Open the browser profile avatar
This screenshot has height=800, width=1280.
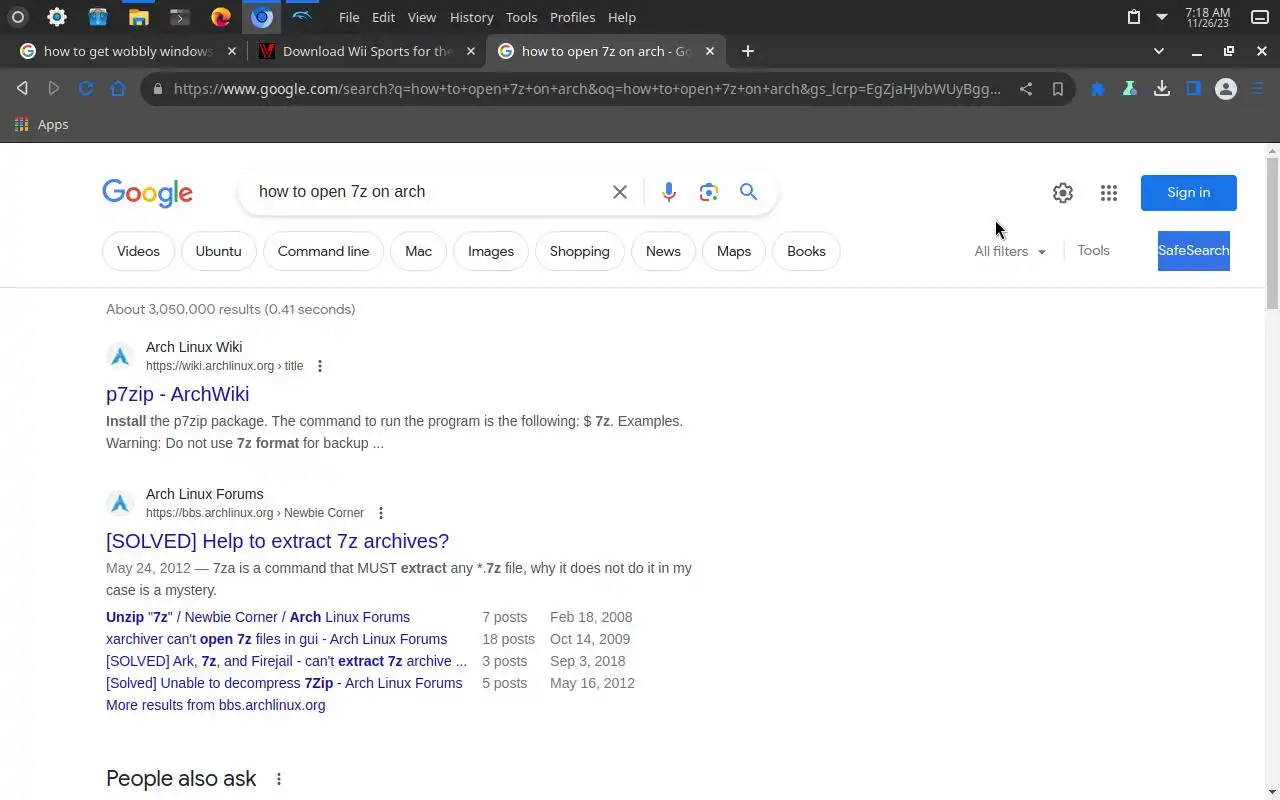click(x=1226, y=89)
